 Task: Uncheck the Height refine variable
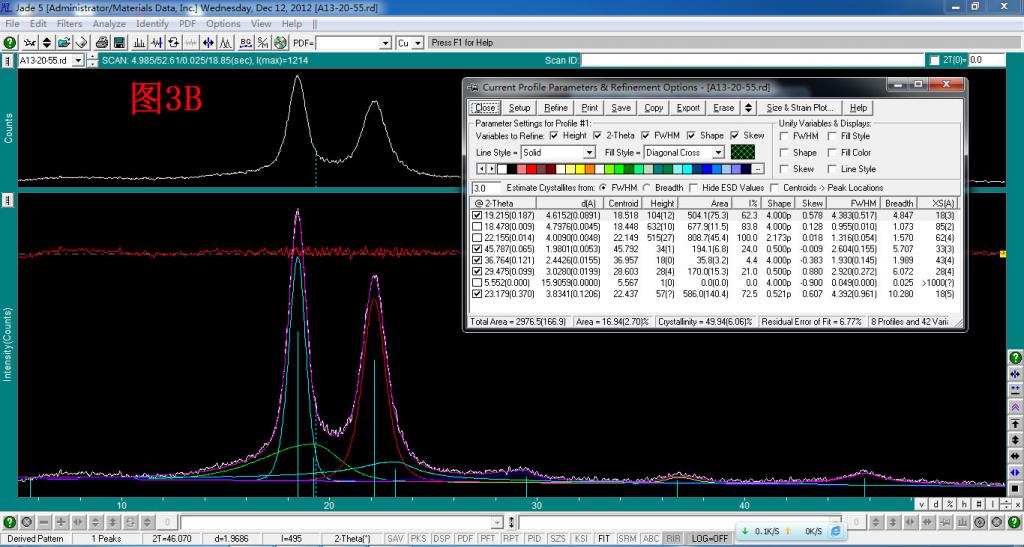pyautogui.click(x=554, y=135)
